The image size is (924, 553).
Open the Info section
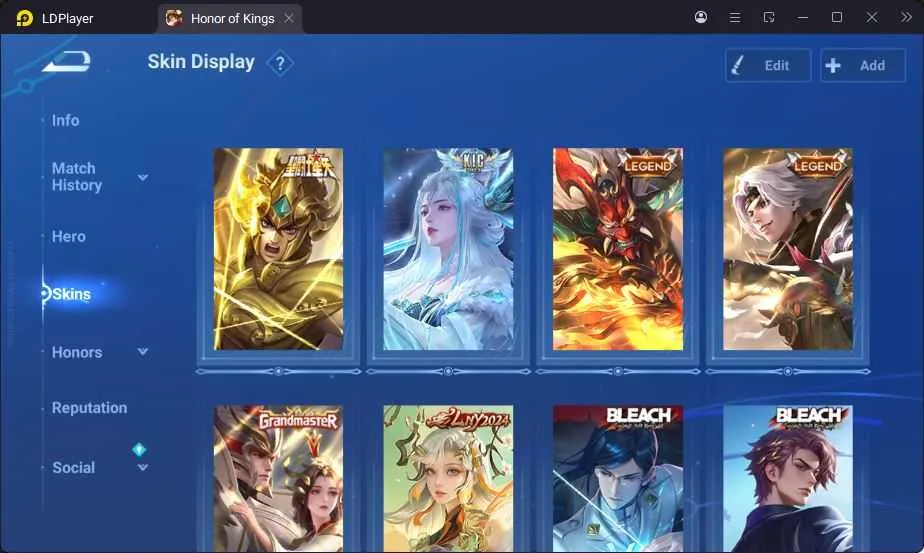(x=65, y=120)
